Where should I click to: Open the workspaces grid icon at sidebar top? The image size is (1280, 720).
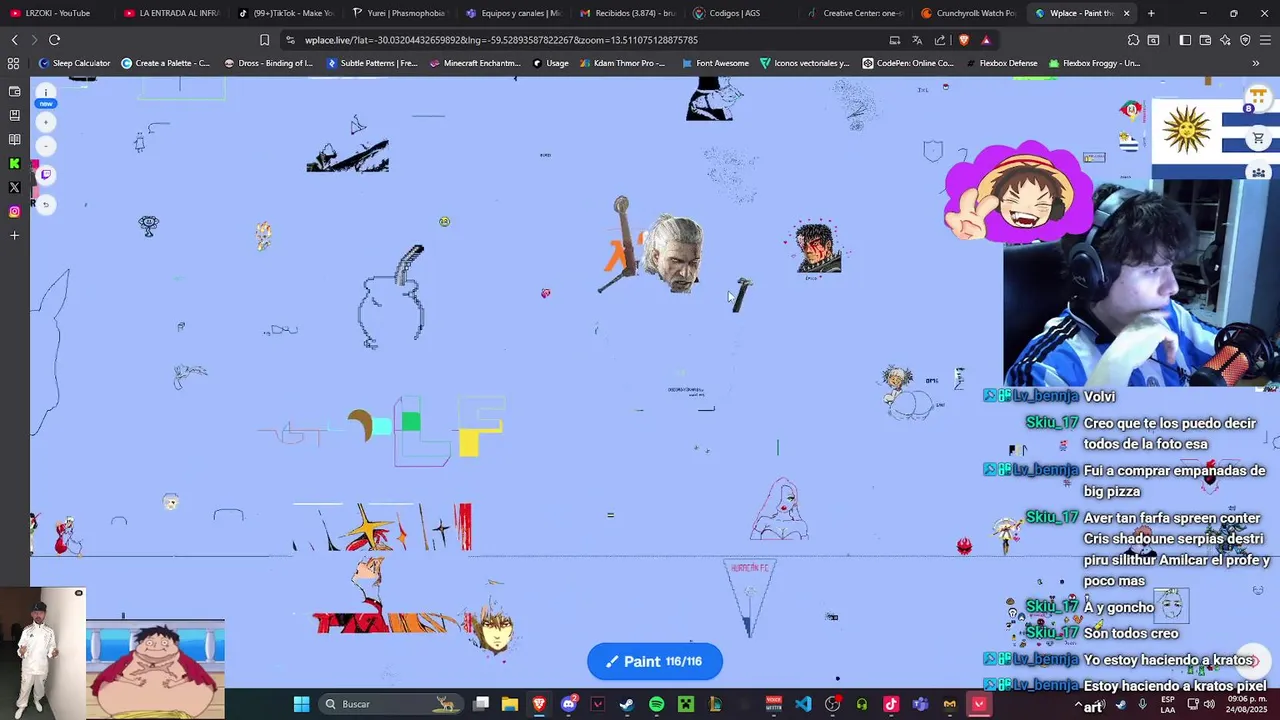14,63
